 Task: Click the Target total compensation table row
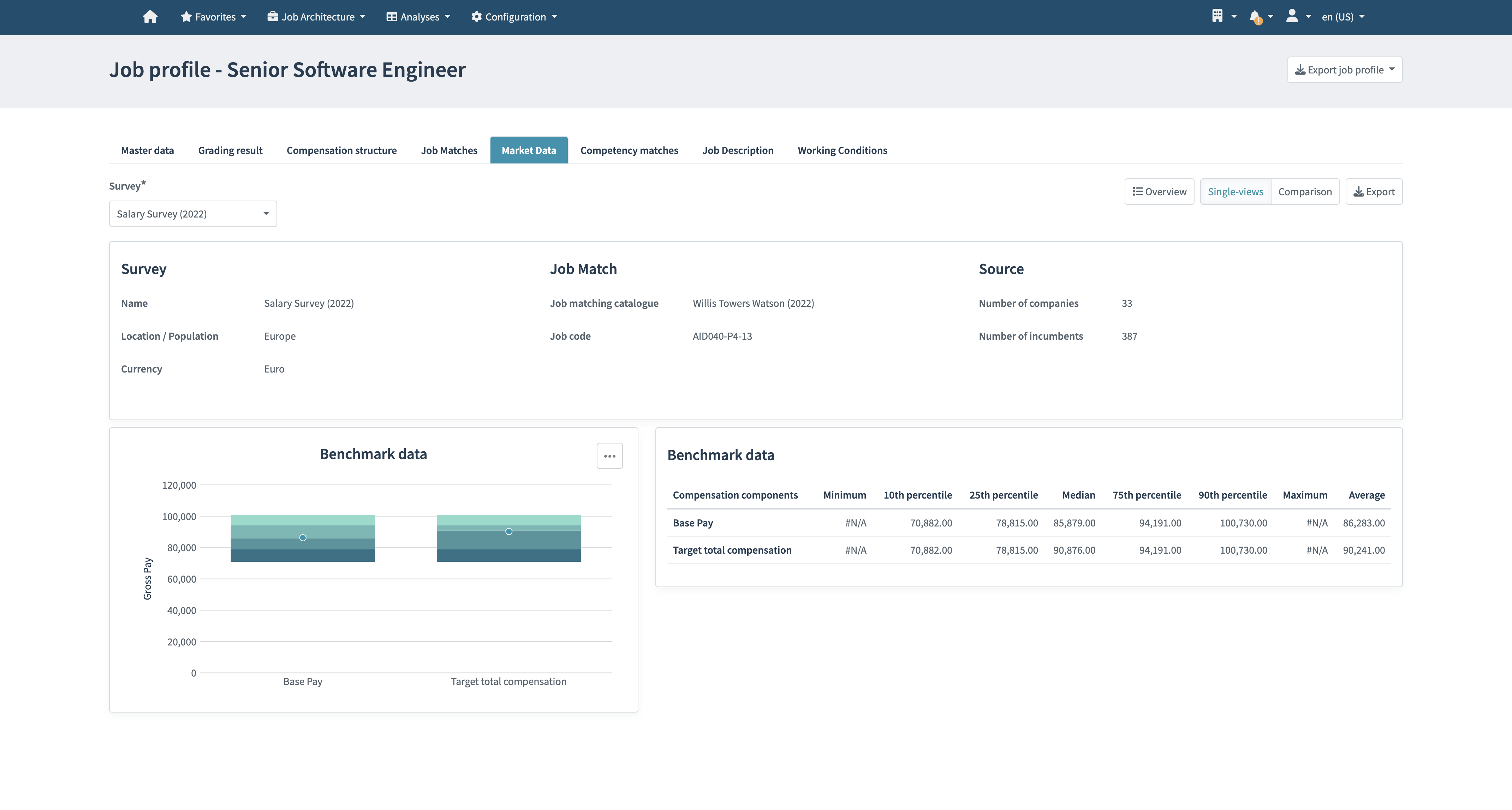[731, 550]
